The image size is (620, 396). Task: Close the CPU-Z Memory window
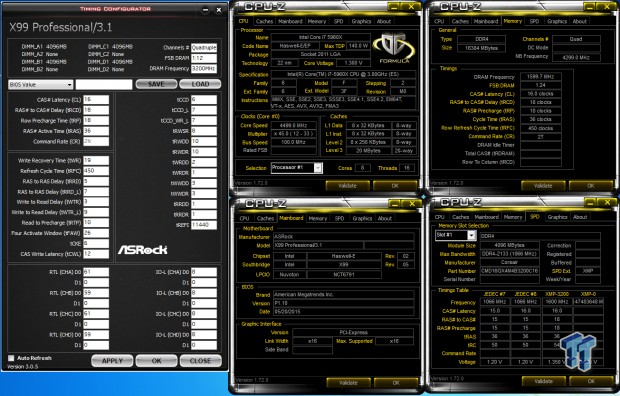(607, 7)
